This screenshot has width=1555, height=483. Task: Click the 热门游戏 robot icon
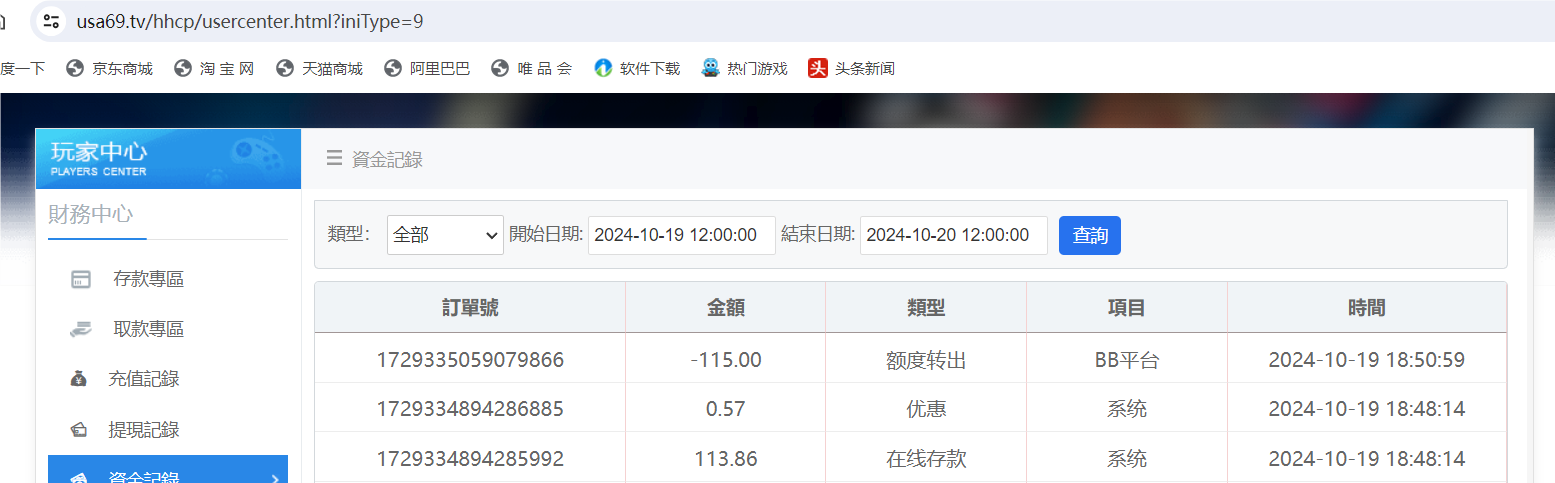pyautogui.click(x=710, y=69)
